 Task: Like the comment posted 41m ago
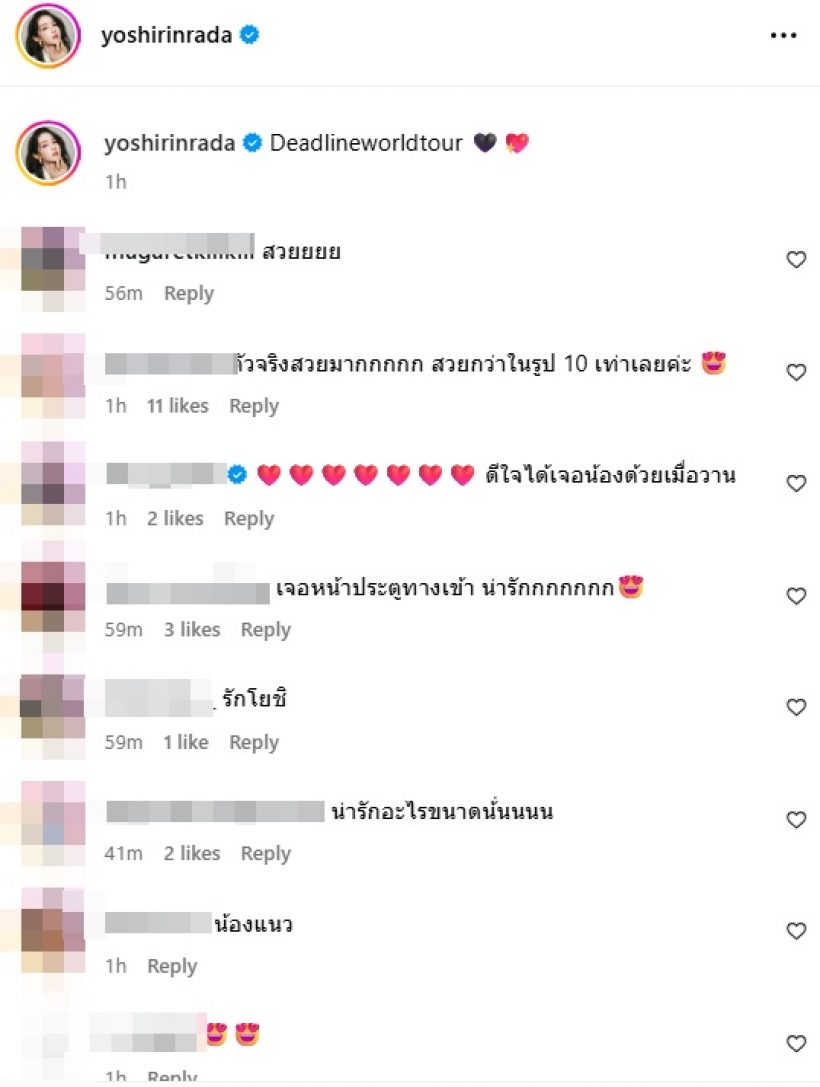(796, 819)
